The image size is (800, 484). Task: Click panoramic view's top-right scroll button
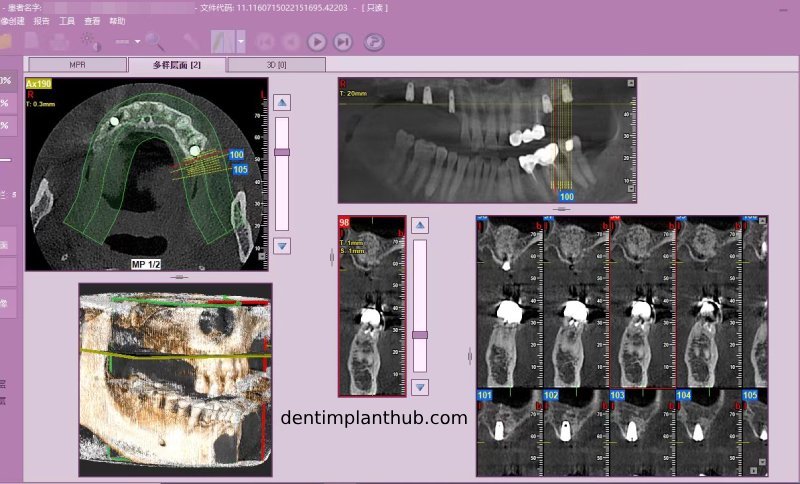click(x=631, y=83)
